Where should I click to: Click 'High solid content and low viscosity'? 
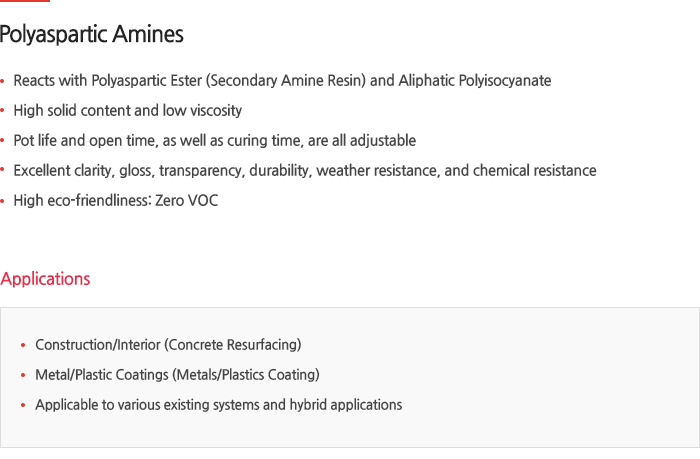click(x=128, y=111)
